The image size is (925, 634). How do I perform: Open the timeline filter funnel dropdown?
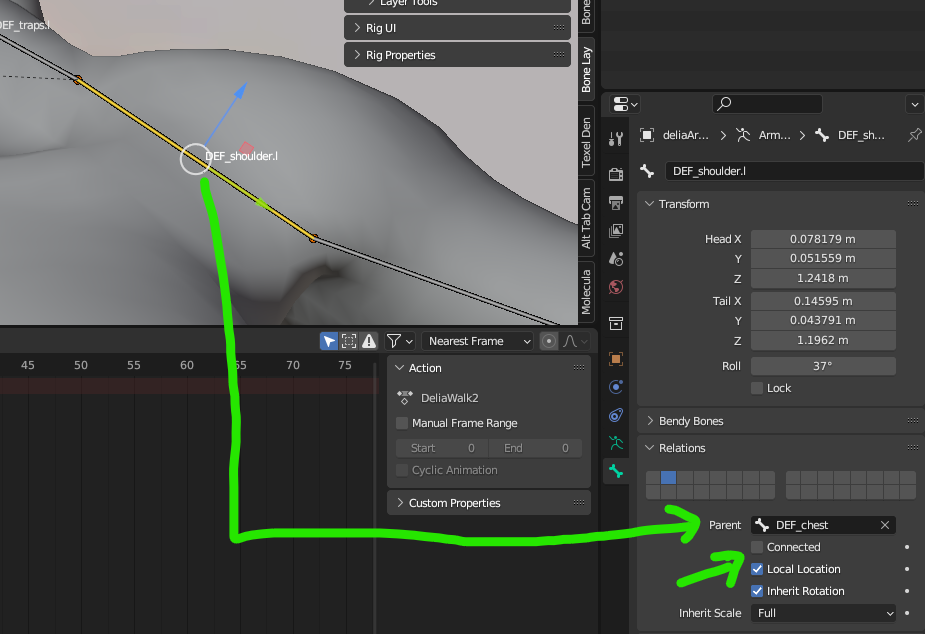[399, 341]
